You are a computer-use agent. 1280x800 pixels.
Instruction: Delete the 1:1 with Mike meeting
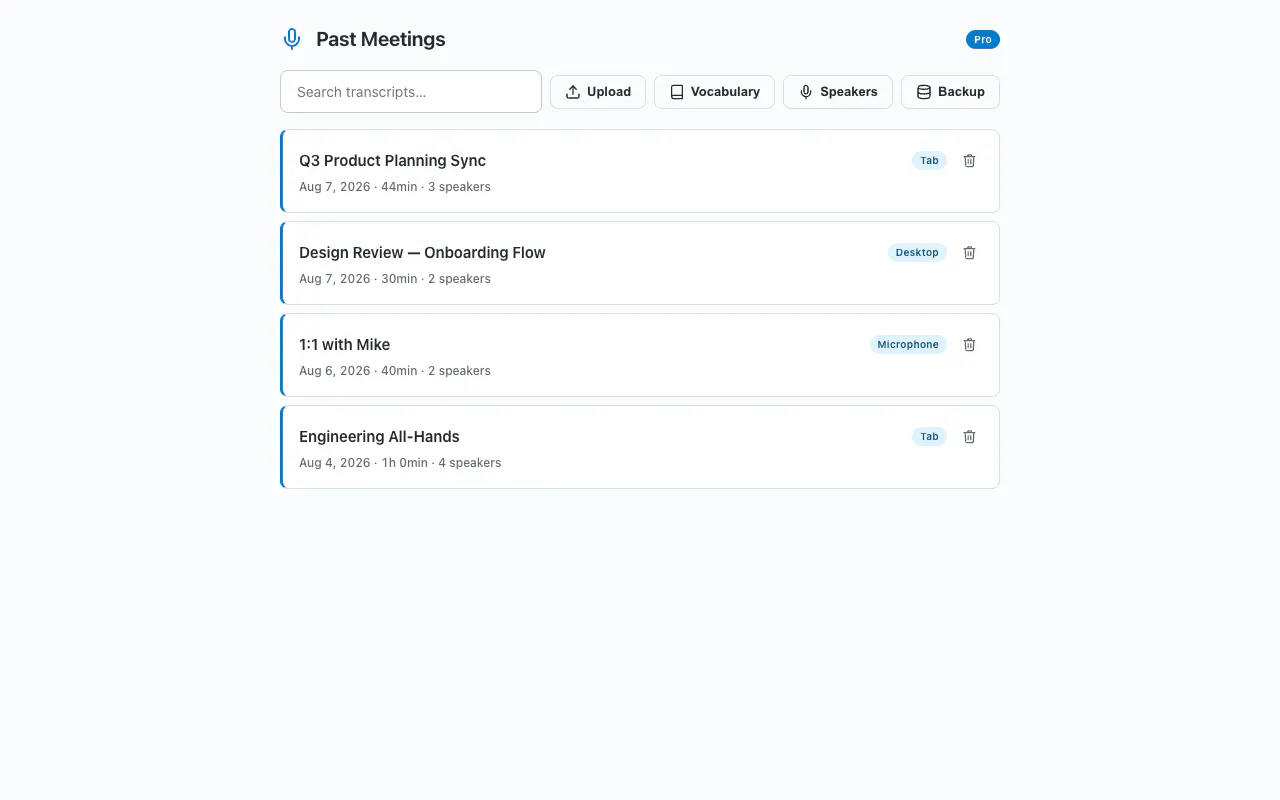pos(969,345)
